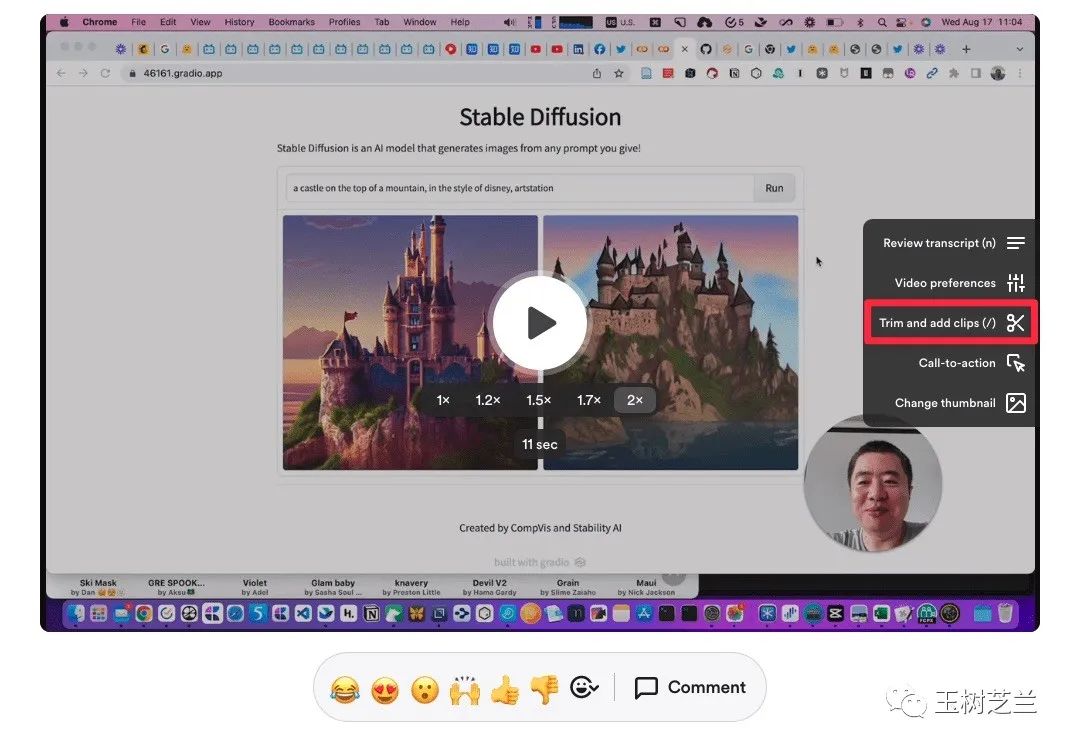Viewport: 1072px width, 749px height.
Task: Go back with the browser back arrow
Action: pyautogui.click(x=62, y=73)
